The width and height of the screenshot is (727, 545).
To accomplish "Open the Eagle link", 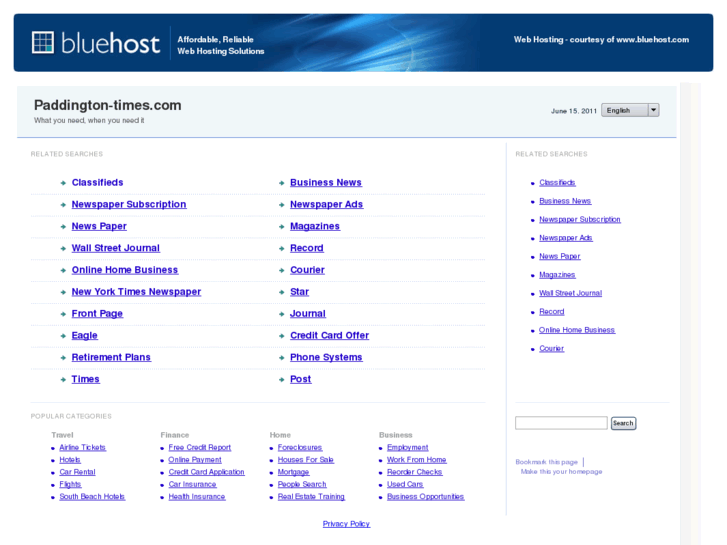I will coord(84,335).
